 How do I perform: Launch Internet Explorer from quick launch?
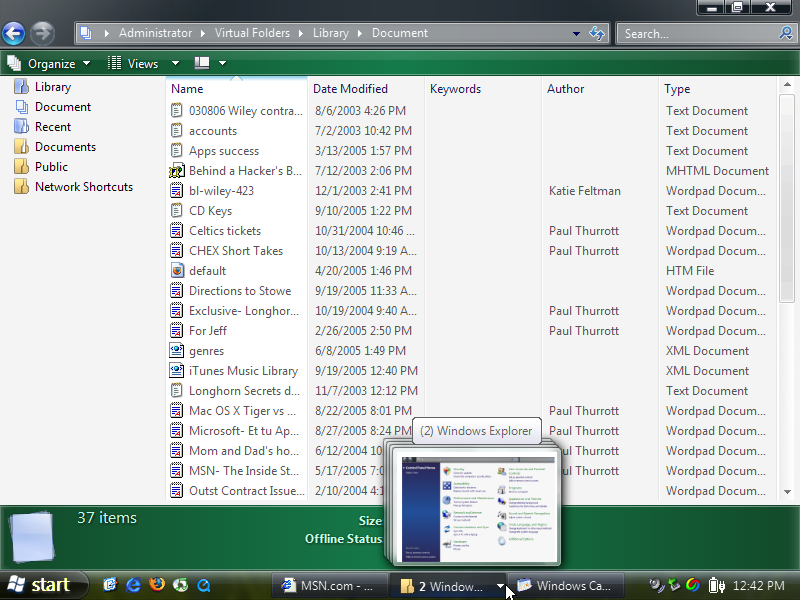[133, 585]
